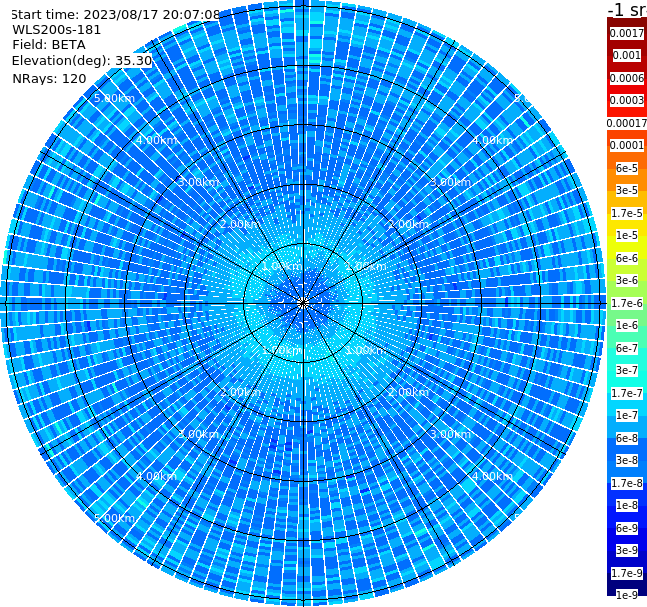The image size is (647, 607).
Task: Select the 0.0017 colorbar label
Action: [627, 33]
